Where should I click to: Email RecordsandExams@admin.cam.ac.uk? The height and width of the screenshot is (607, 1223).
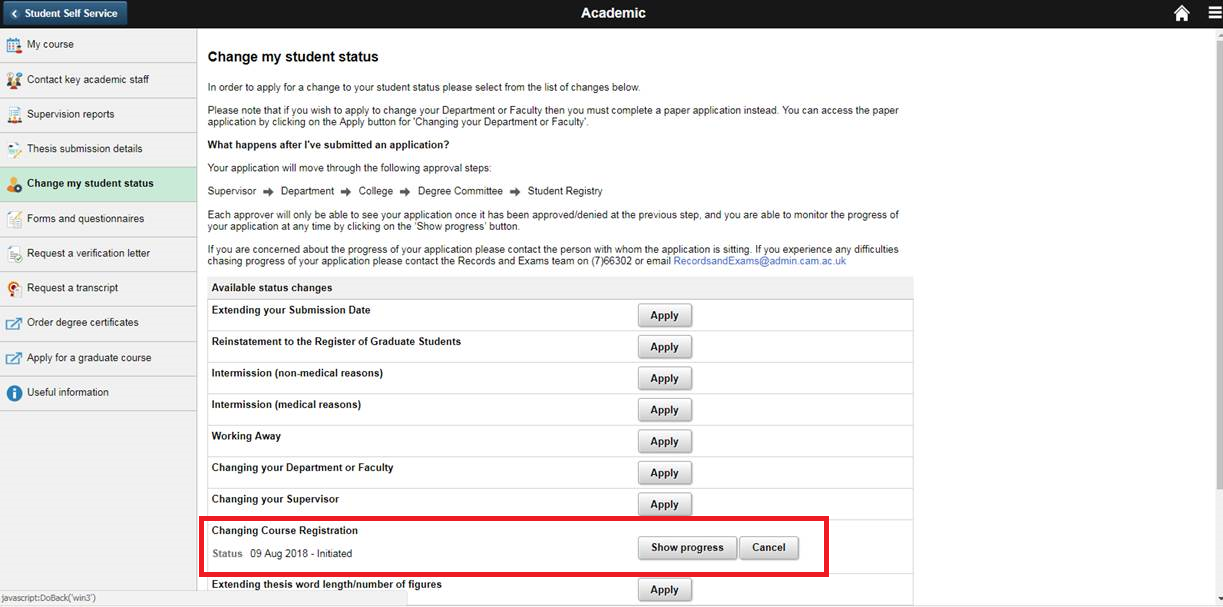point(760,261)
